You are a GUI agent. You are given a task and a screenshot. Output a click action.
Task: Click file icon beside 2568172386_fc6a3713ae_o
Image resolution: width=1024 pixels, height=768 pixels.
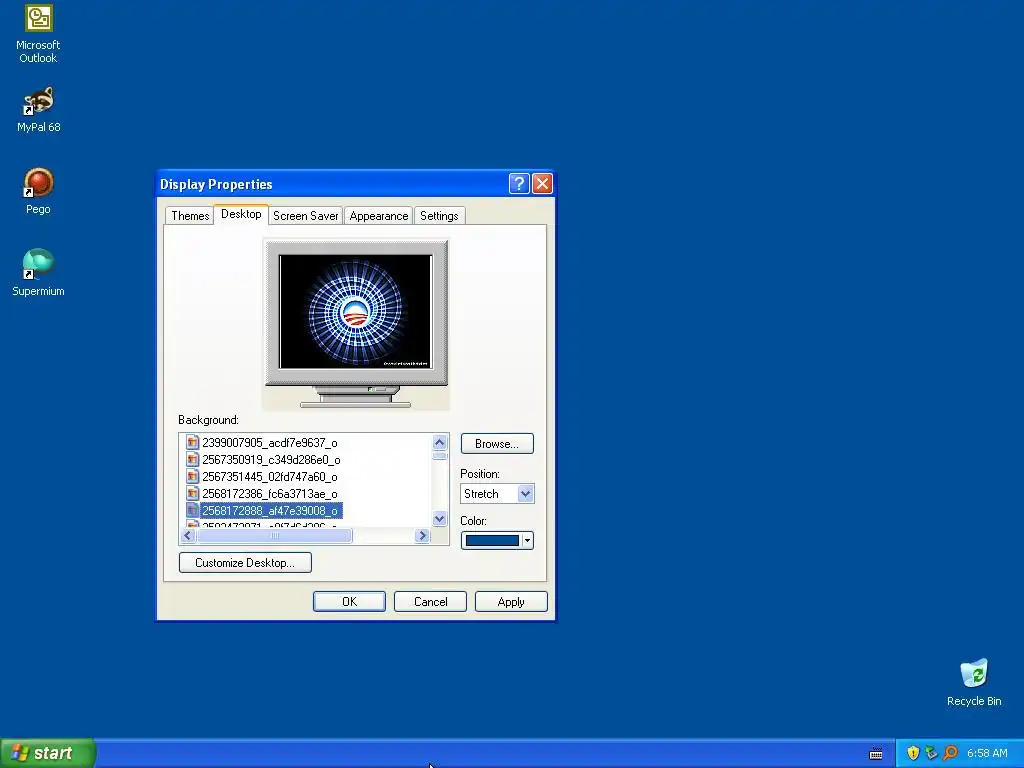click(192, 494)
